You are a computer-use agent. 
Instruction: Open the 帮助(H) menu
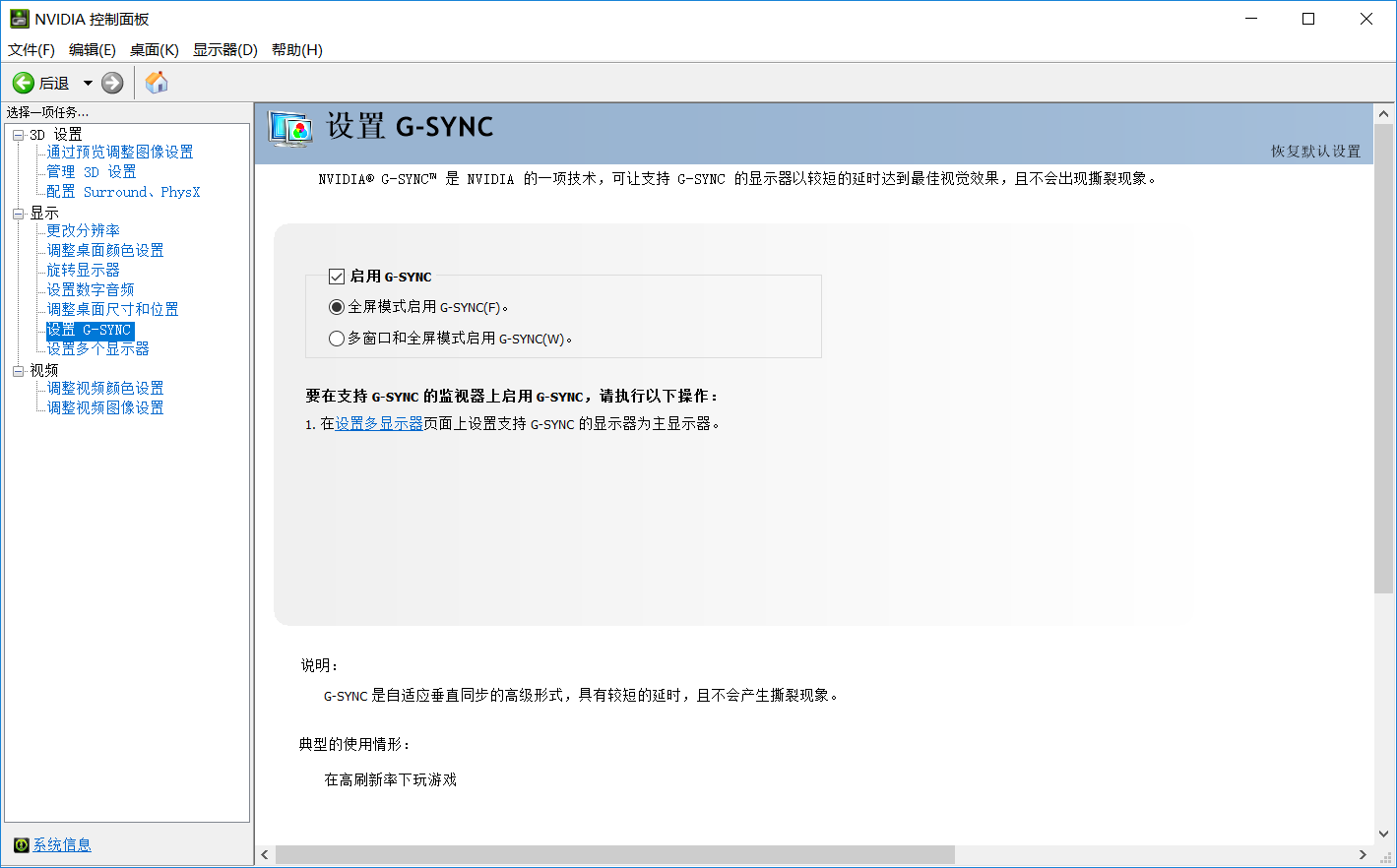pos(296,50)
